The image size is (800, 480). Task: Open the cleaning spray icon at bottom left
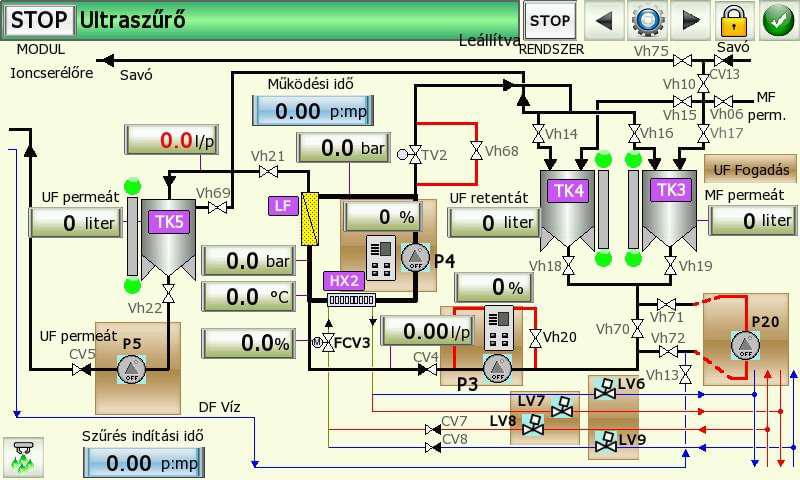point(20,457)
